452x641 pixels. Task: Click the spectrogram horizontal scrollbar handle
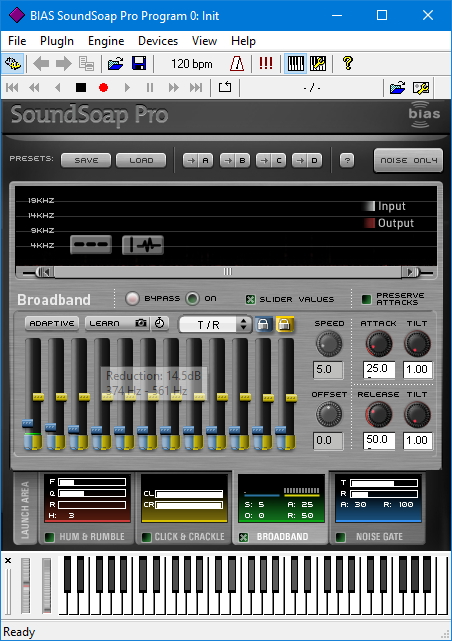click(228, 272)
